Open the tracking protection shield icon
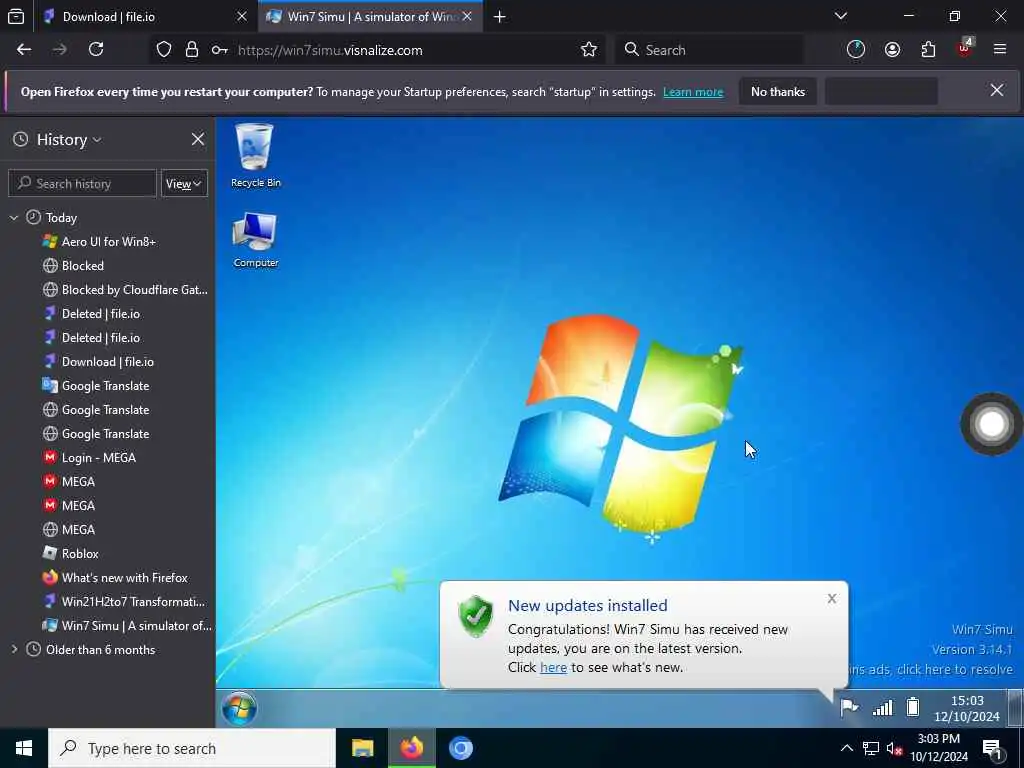 [164, 50]
